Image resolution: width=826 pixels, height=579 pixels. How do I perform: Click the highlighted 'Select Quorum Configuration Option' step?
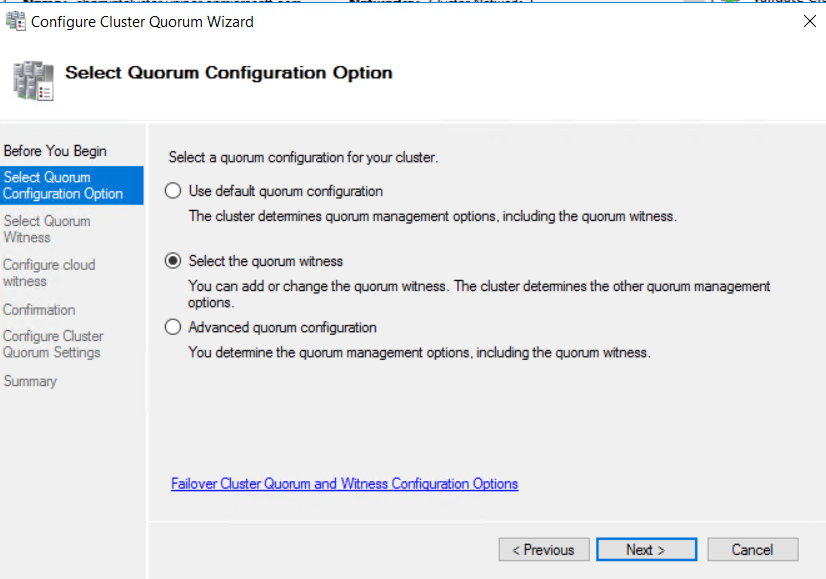click(x=62, y=185)
